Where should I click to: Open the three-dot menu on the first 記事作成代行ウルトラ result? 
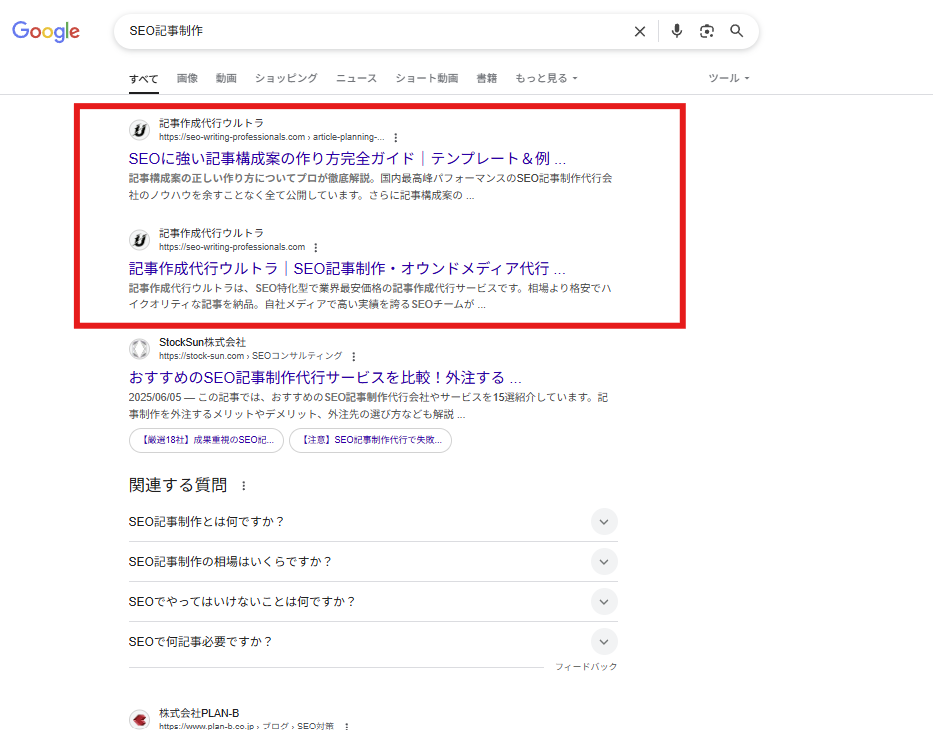coord(396,137)
